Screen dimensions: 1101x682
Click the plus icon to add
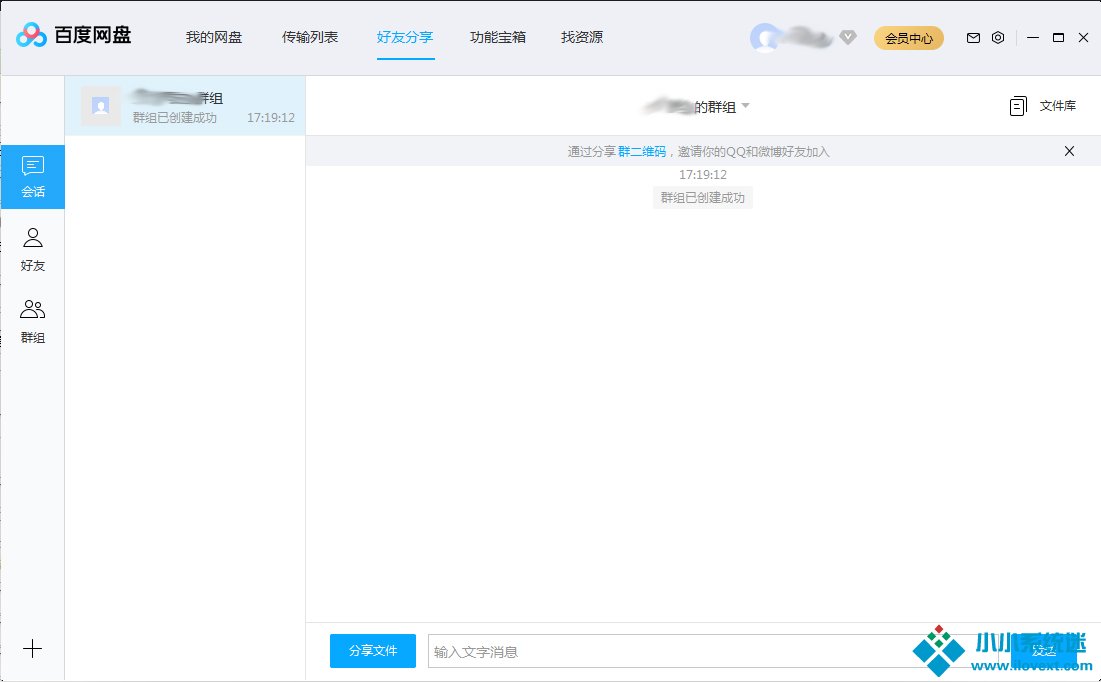(x=33, y=649)
